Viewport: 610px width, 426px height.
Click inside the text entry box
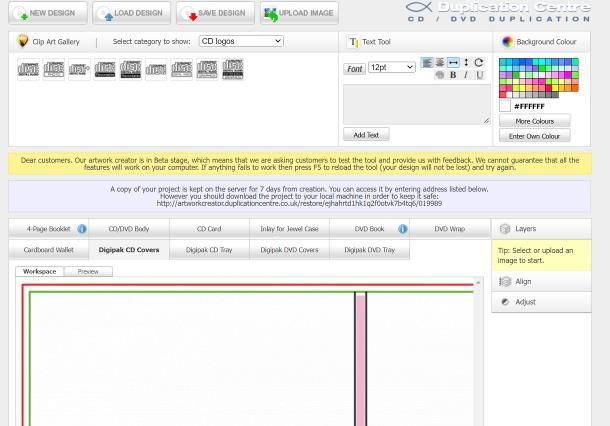pyautogui.click(x=417, y=105)
